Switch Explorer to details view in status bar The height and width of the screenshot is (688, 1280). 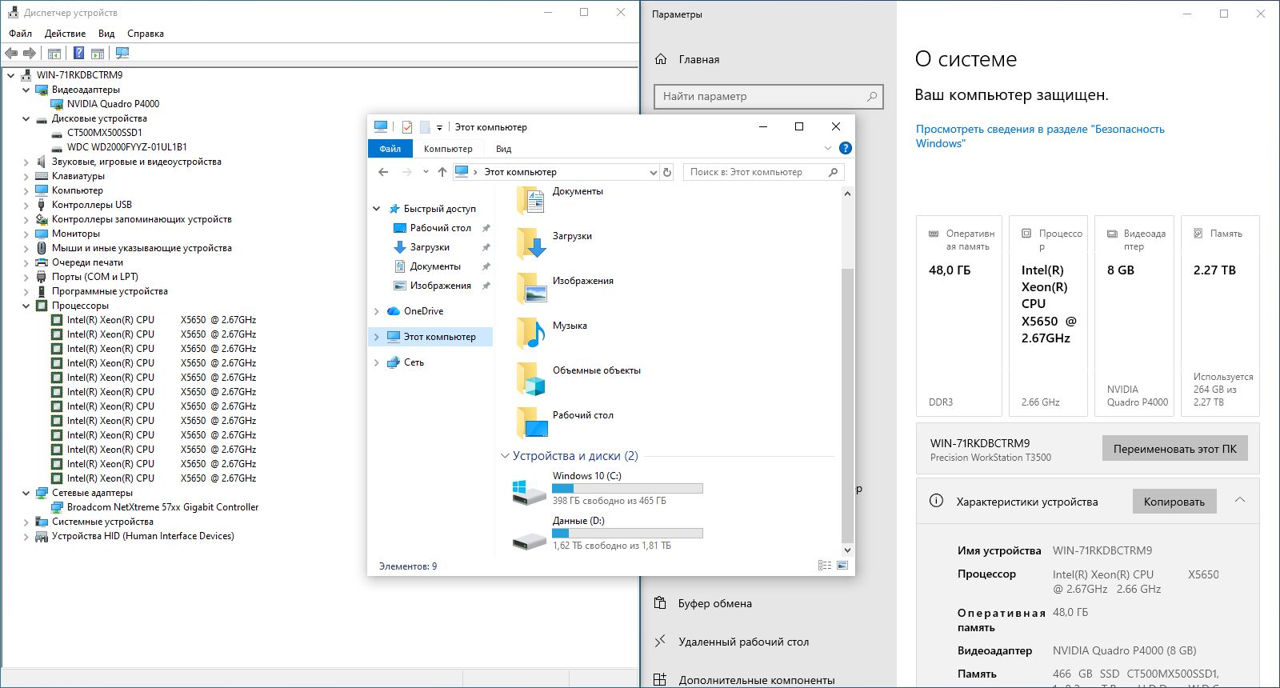(825, 566)
